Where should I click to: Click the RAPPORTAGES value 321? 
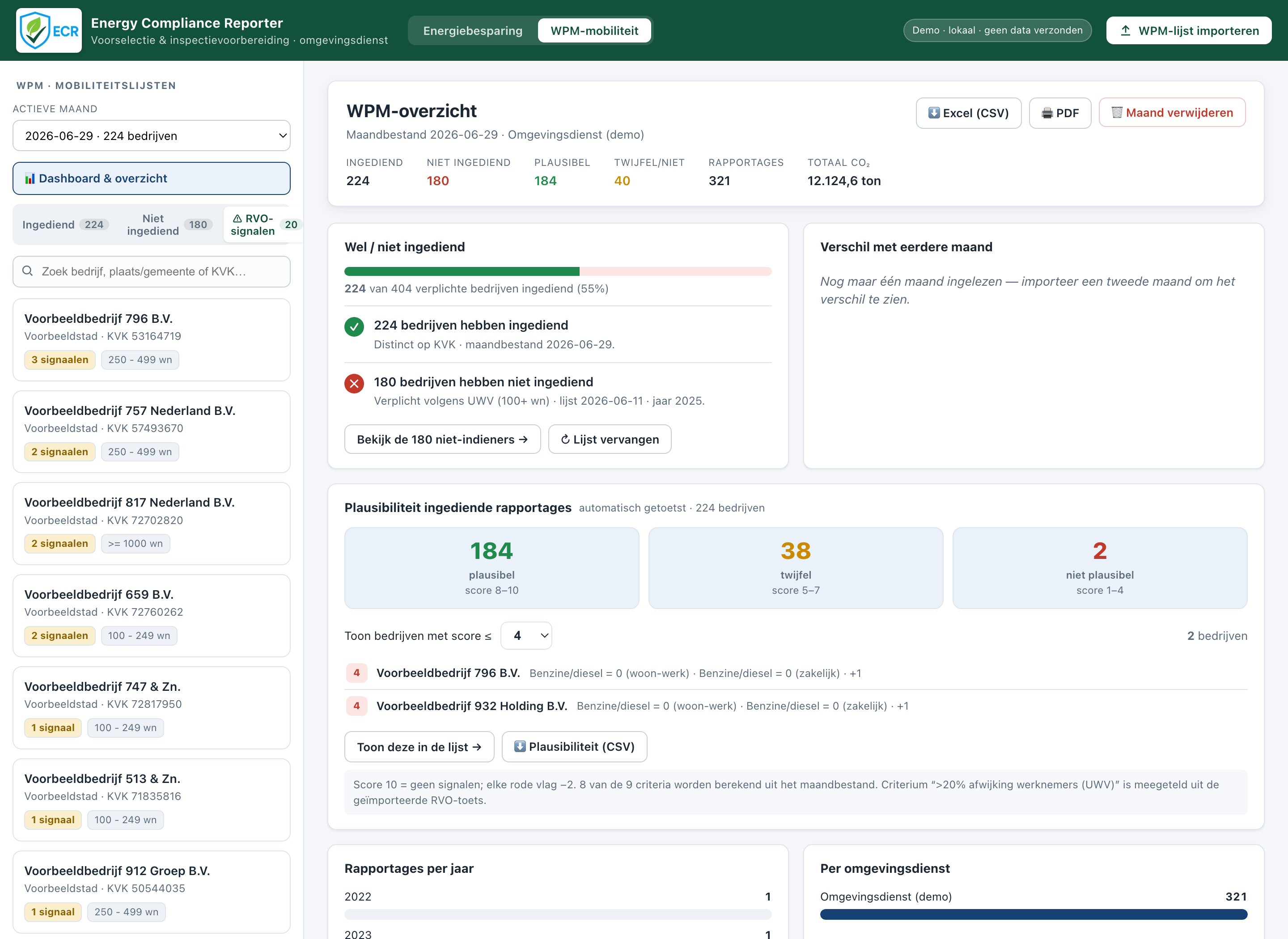pyautogui.click(x=719, y=181)
